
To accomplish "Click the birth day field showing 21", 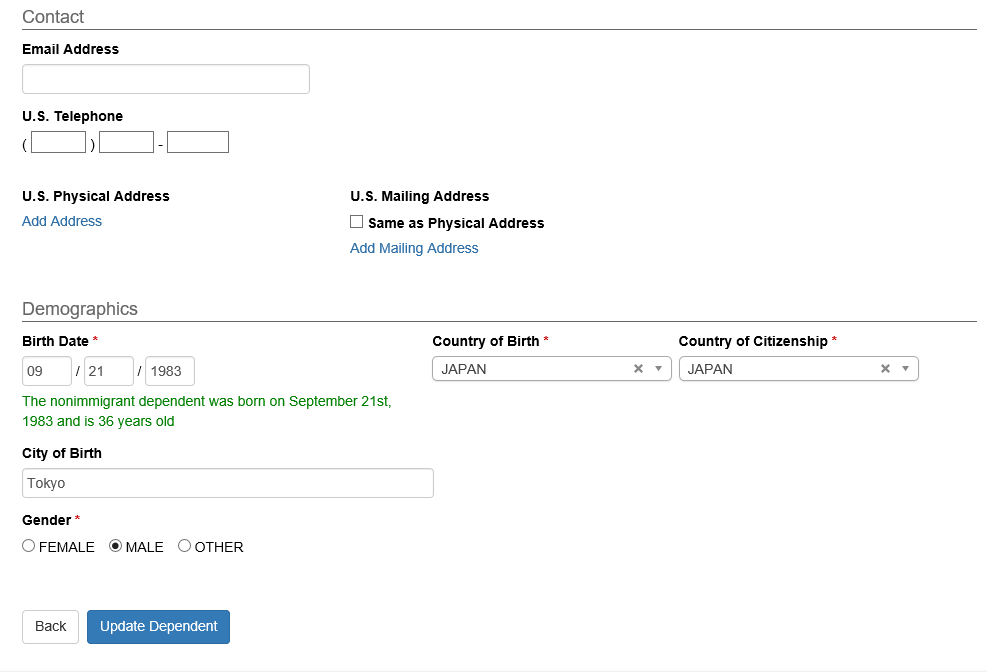I will pos(108,371).
